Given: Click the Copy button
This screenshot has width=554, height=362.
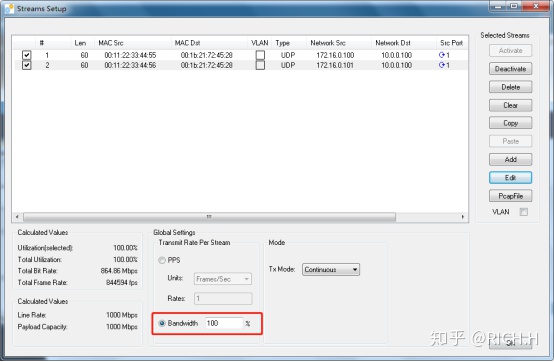Looking at the screenshot, I should click(x=510, y=123).
